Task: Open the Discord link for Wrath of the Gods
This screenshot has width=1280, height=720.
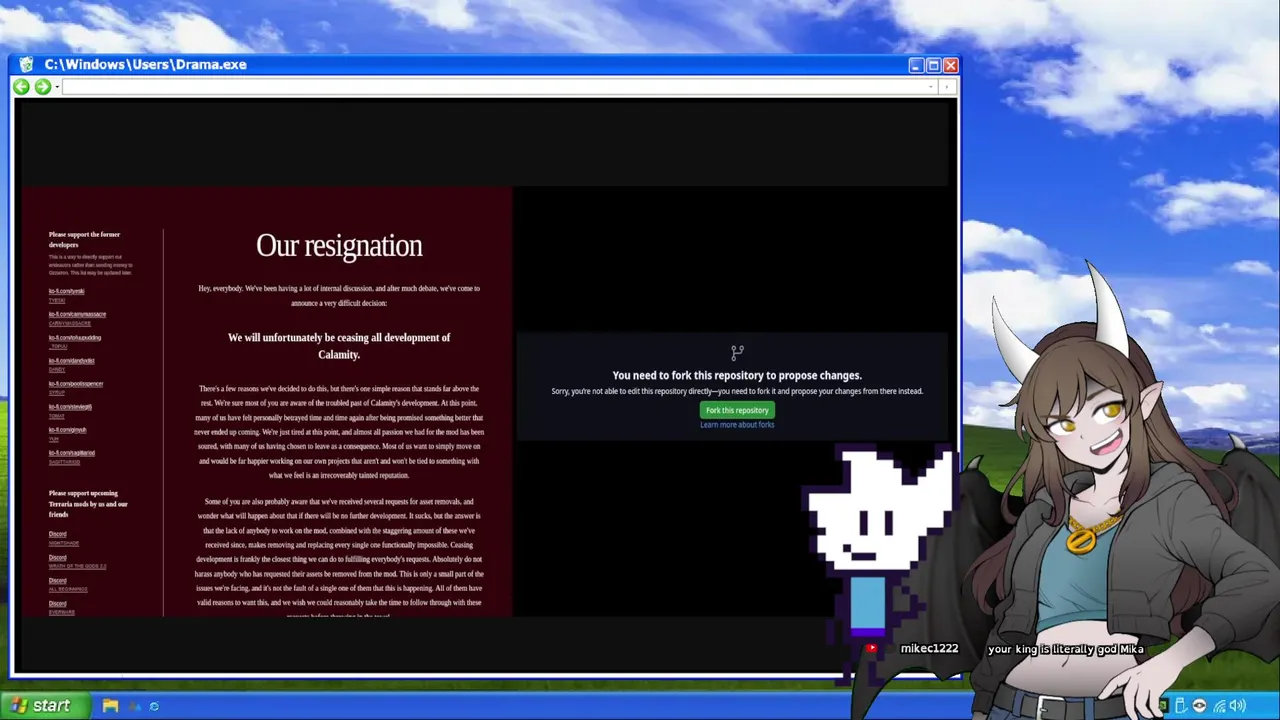Action: (58, 557)
